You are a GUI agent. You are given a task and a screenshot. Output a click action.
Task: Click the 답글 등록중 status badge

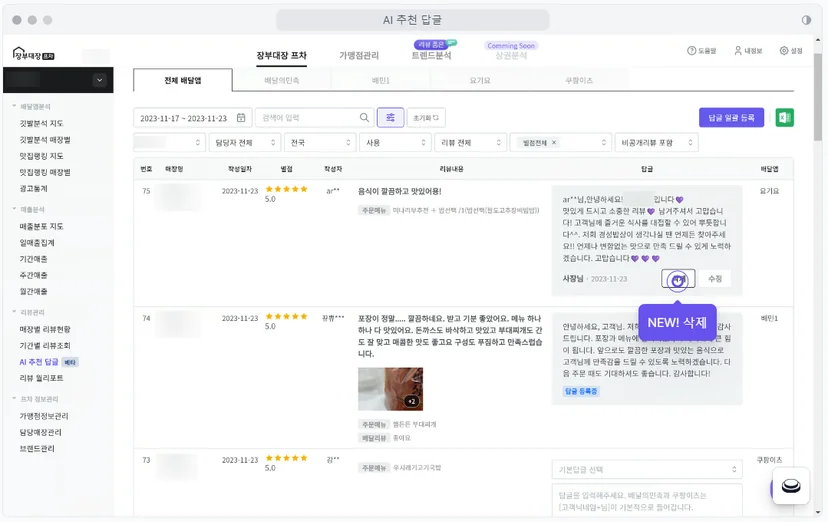pyautogui.click(x=581, y=391)
